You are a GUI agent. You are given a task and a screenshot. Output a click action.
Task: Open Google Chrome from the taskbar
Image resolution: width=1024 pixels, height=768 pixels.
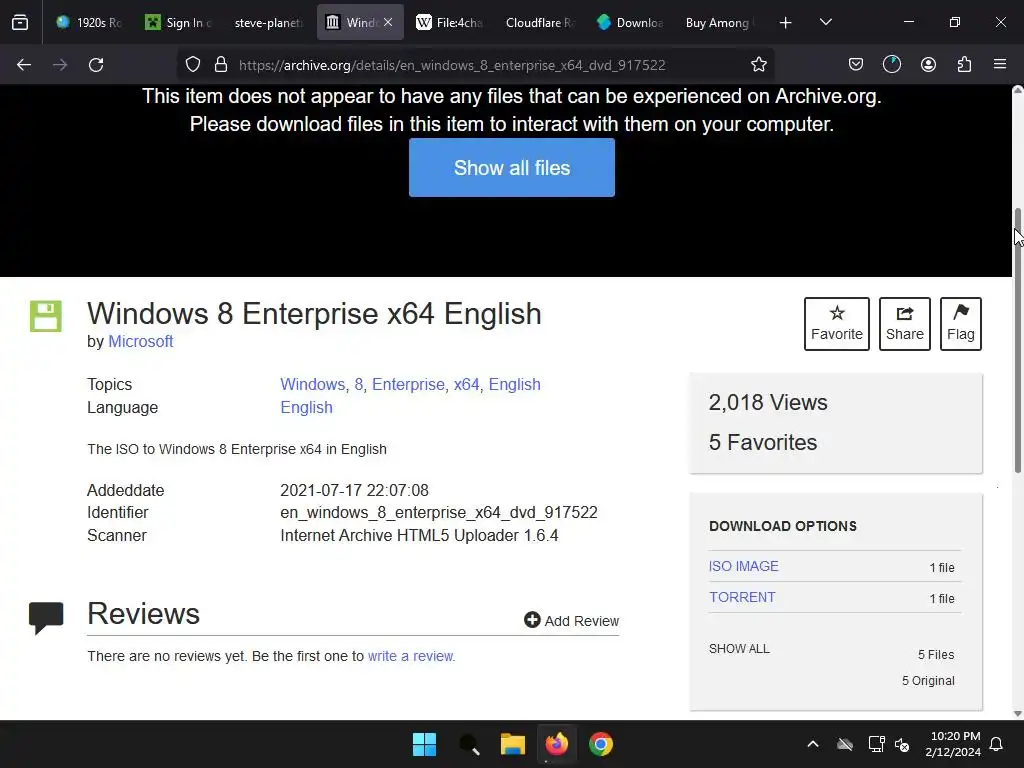pos(601,744)
